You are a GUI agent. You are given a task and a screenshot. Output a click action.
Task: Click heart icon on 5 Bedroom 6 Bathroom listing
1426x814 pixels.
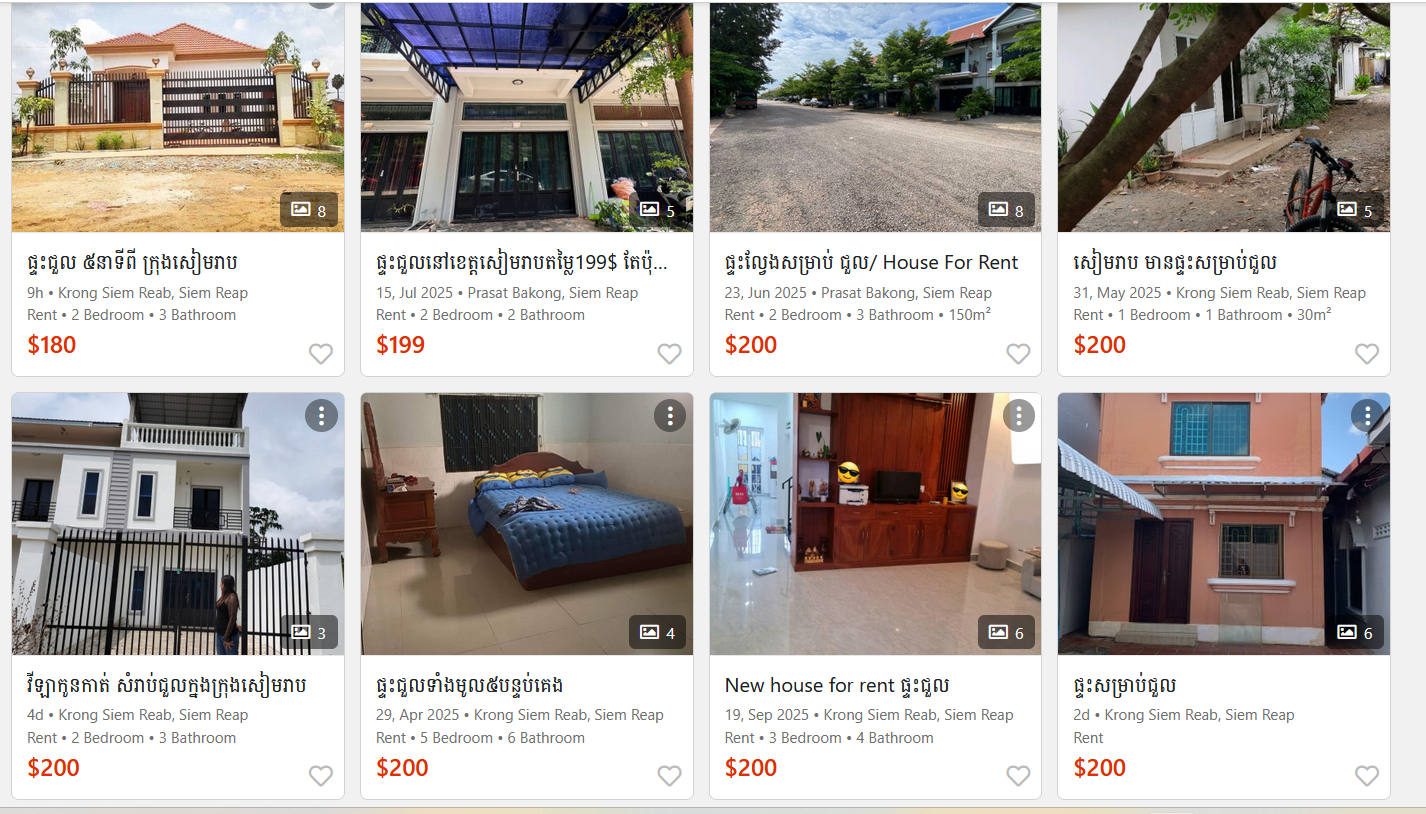(x=669, y=776)
